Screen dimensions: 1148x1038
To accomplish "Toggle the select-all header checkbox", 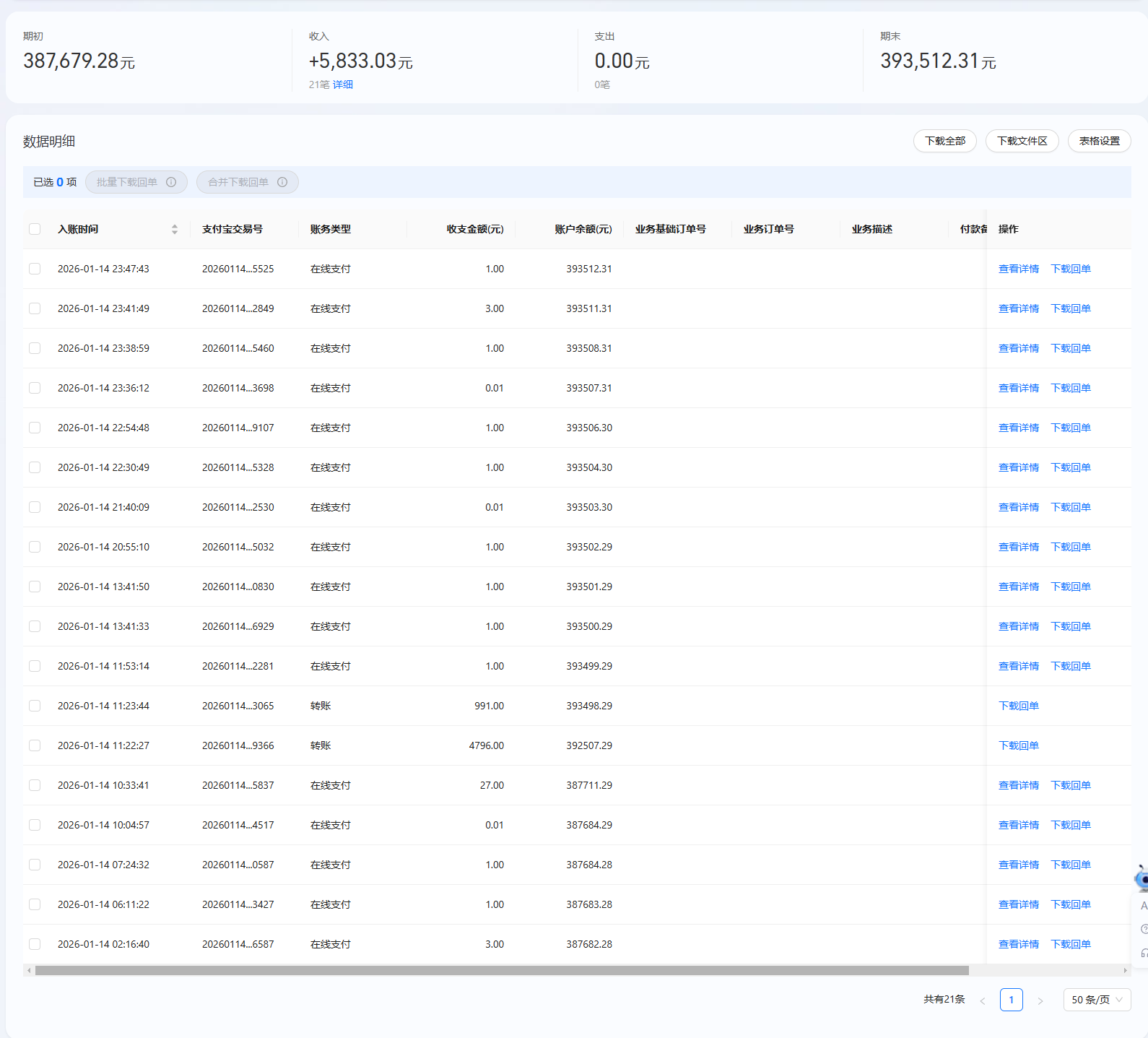I will pyautogui.click(x=35, y=229).
